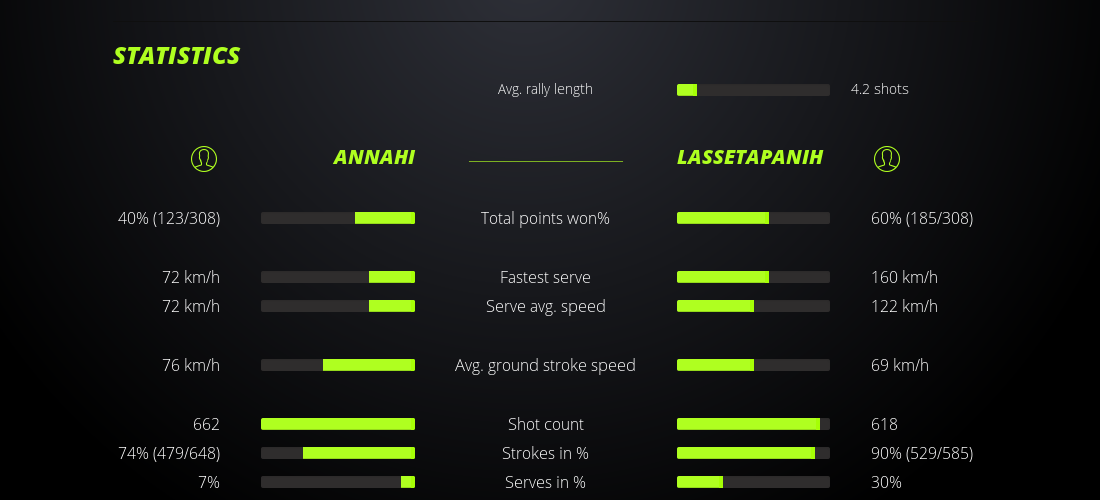Click Annahi's Avg. ground stroke speed bar
This screenshot has height=500, width=1100.
point(338,365)
